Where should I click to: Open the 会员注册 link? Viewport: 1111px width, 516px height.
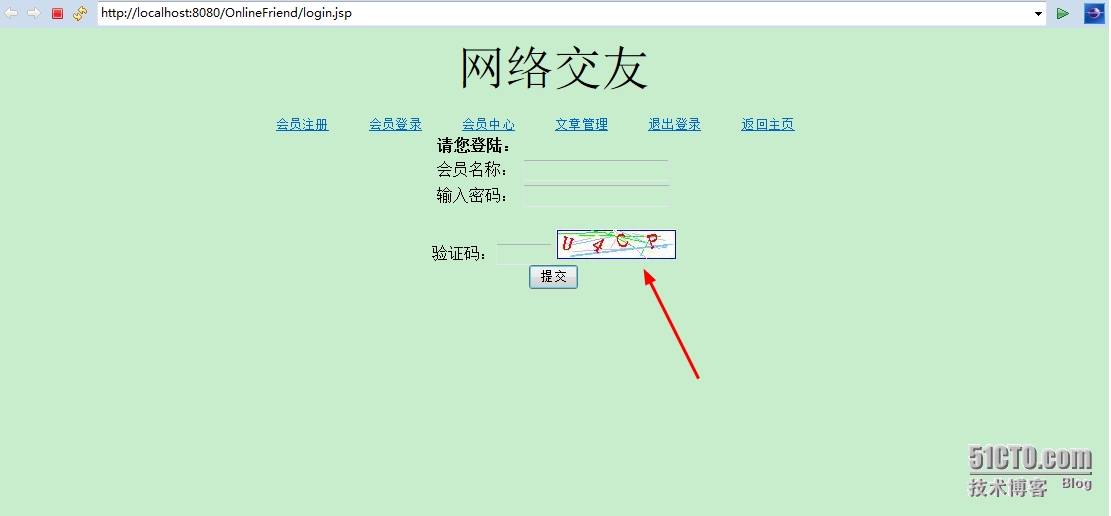click(x=303, y=125)
